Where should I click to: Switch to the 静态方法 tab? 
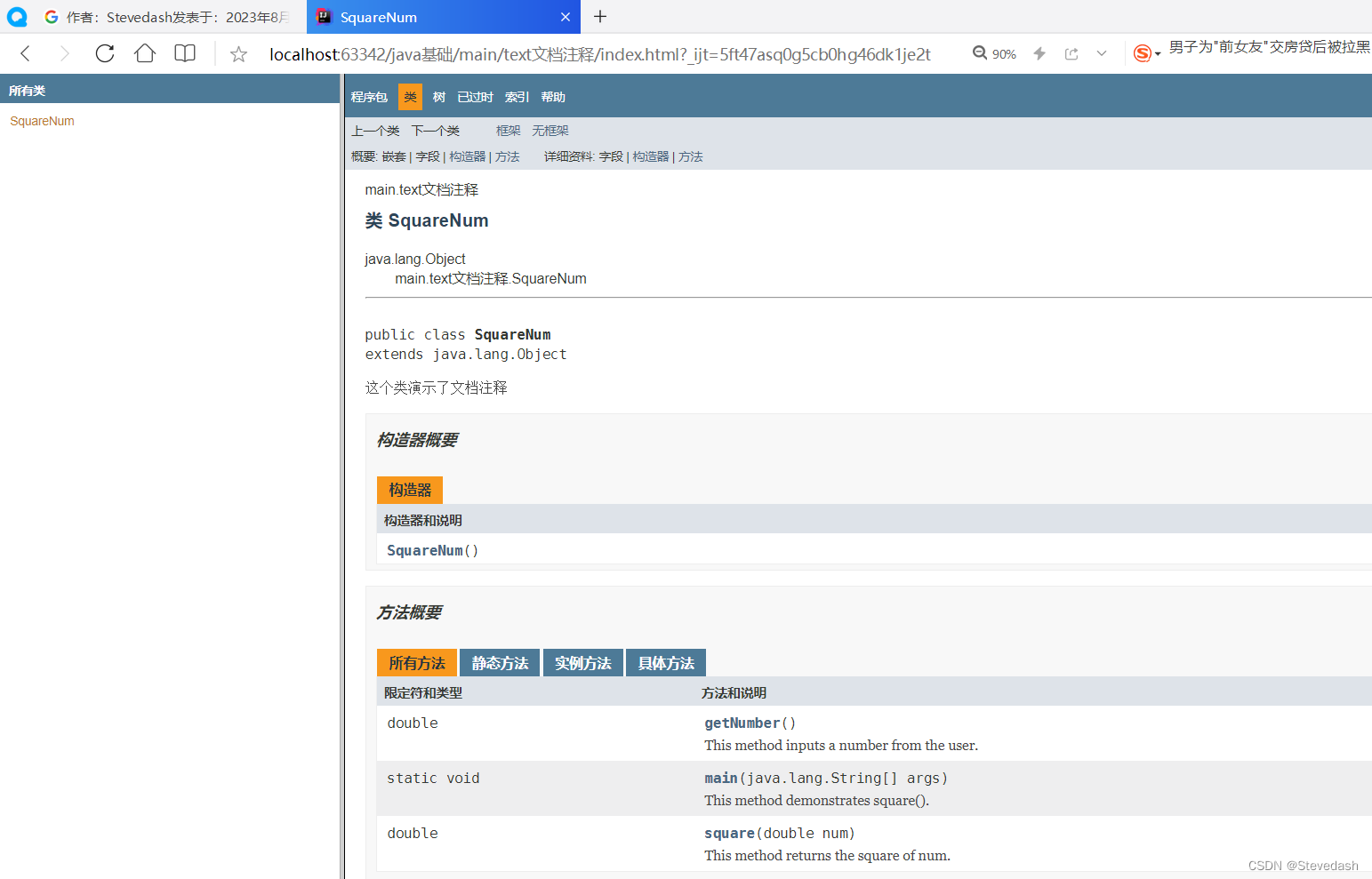[500, 663]
